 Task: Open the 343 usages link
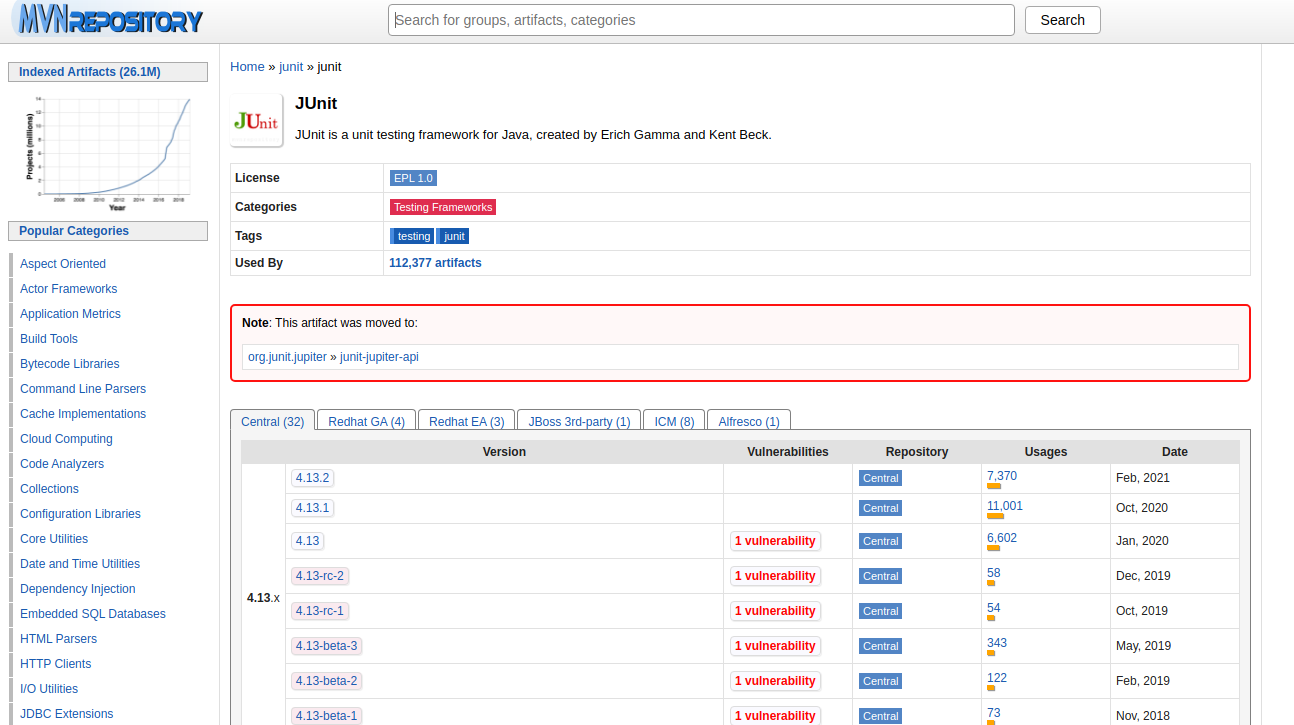coord(997,643)
